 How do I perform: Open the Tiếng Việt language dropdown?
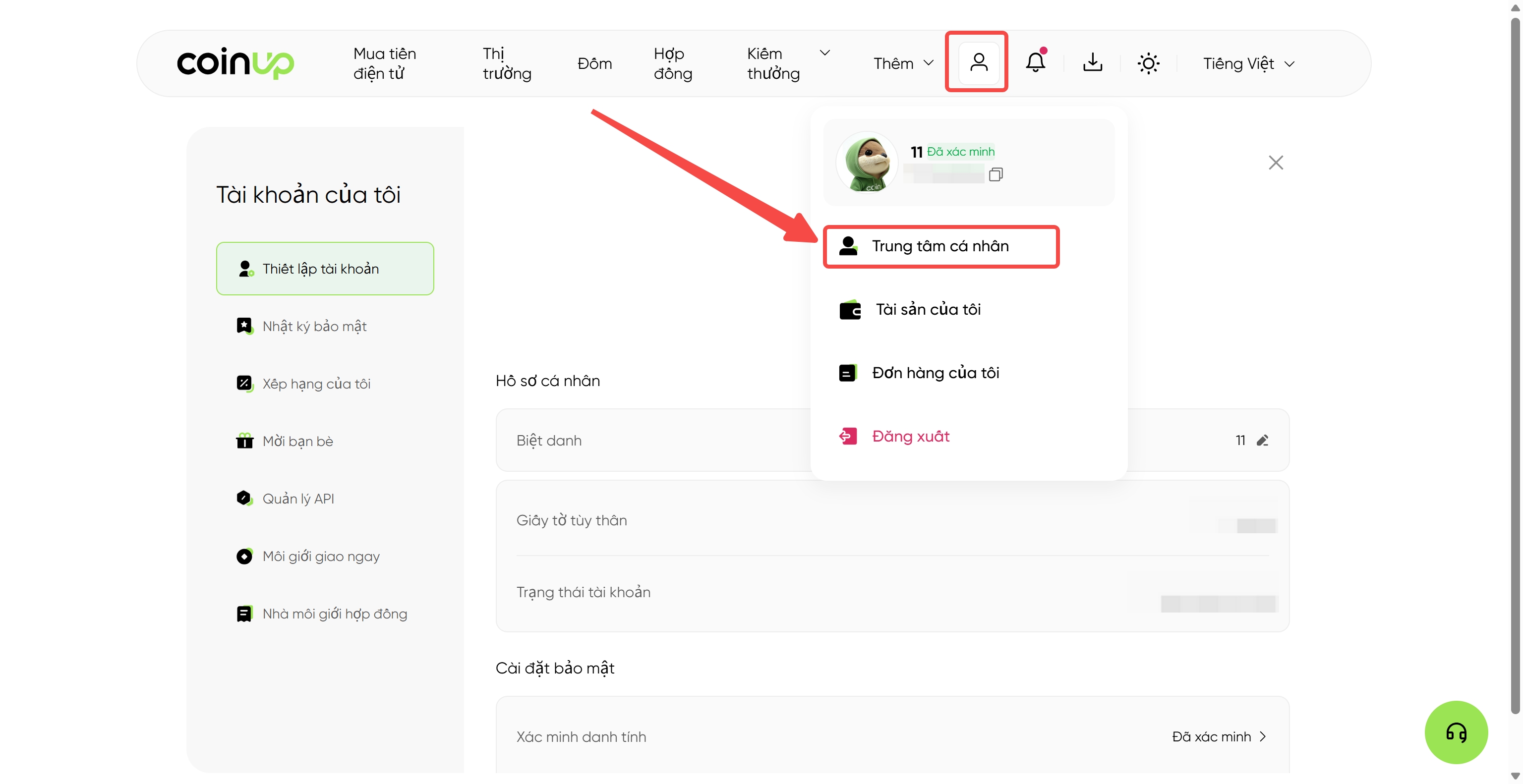1249,63
